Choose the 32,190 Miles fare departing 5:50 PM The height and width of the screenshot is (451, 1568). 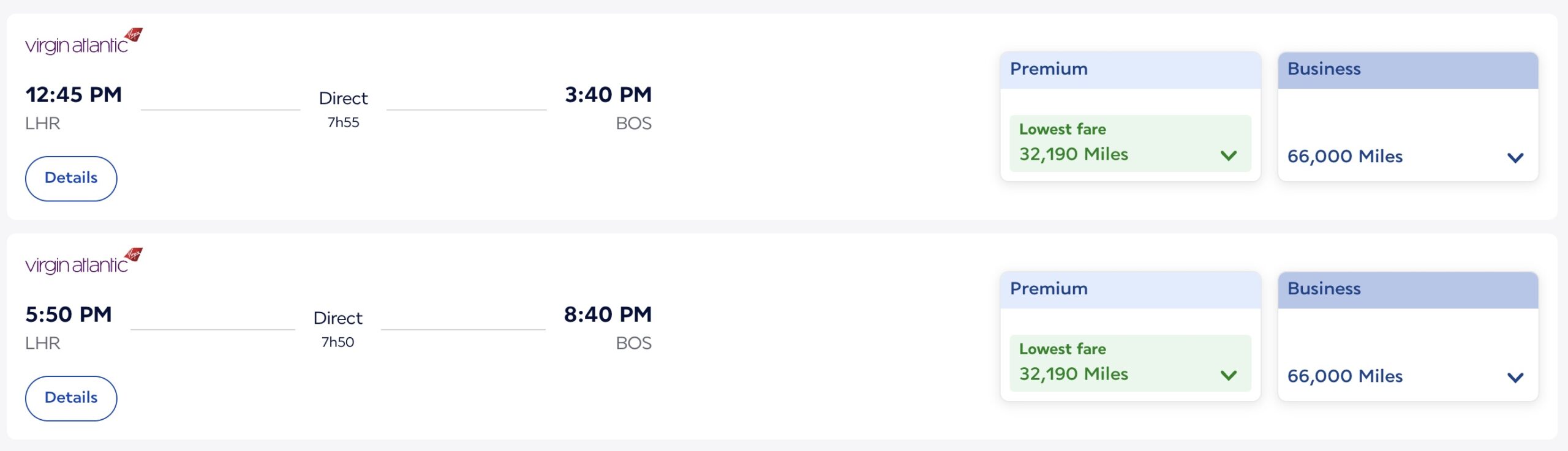pyautogui.click(x=1073, y=373)
